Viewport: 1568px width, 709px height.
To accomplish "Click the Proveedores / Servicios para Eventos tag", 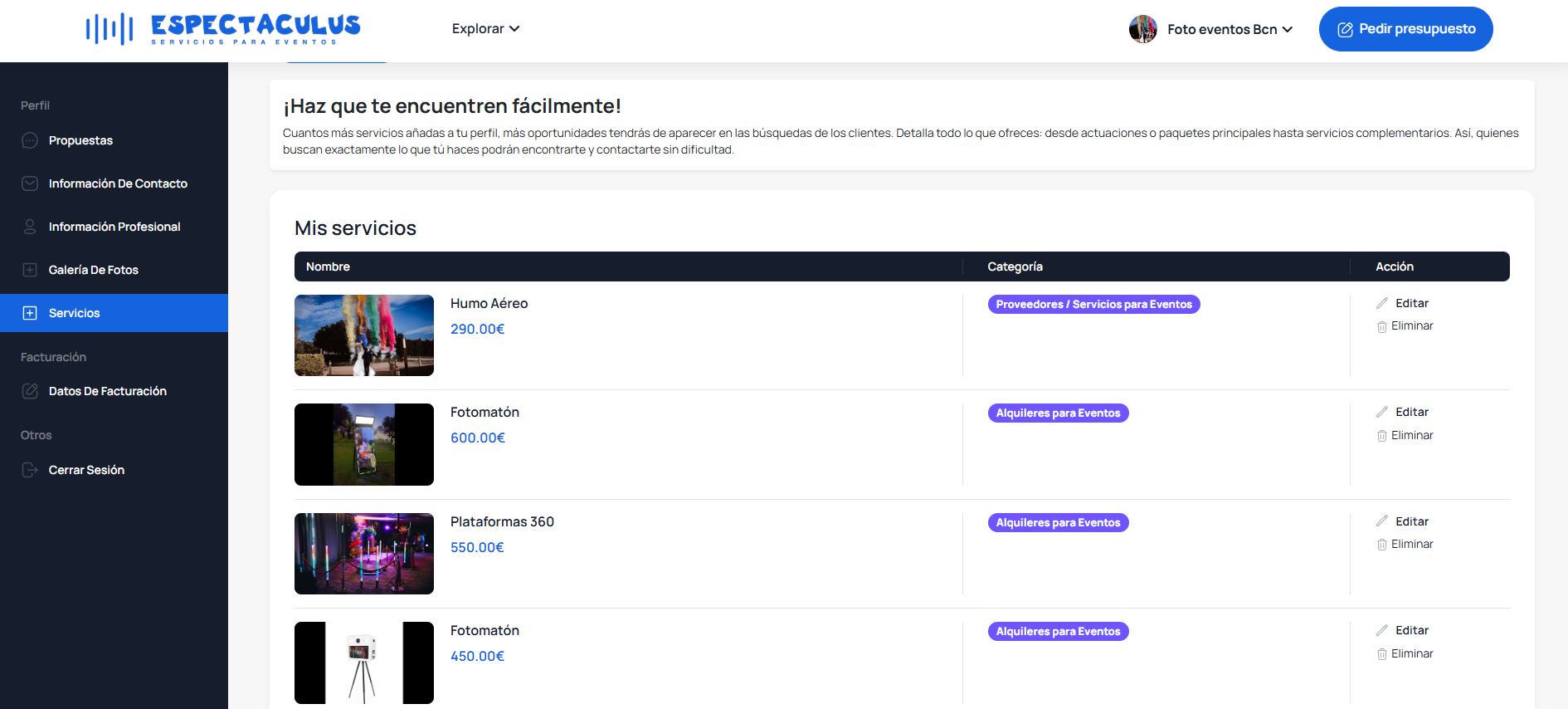I will (1093, 305).
